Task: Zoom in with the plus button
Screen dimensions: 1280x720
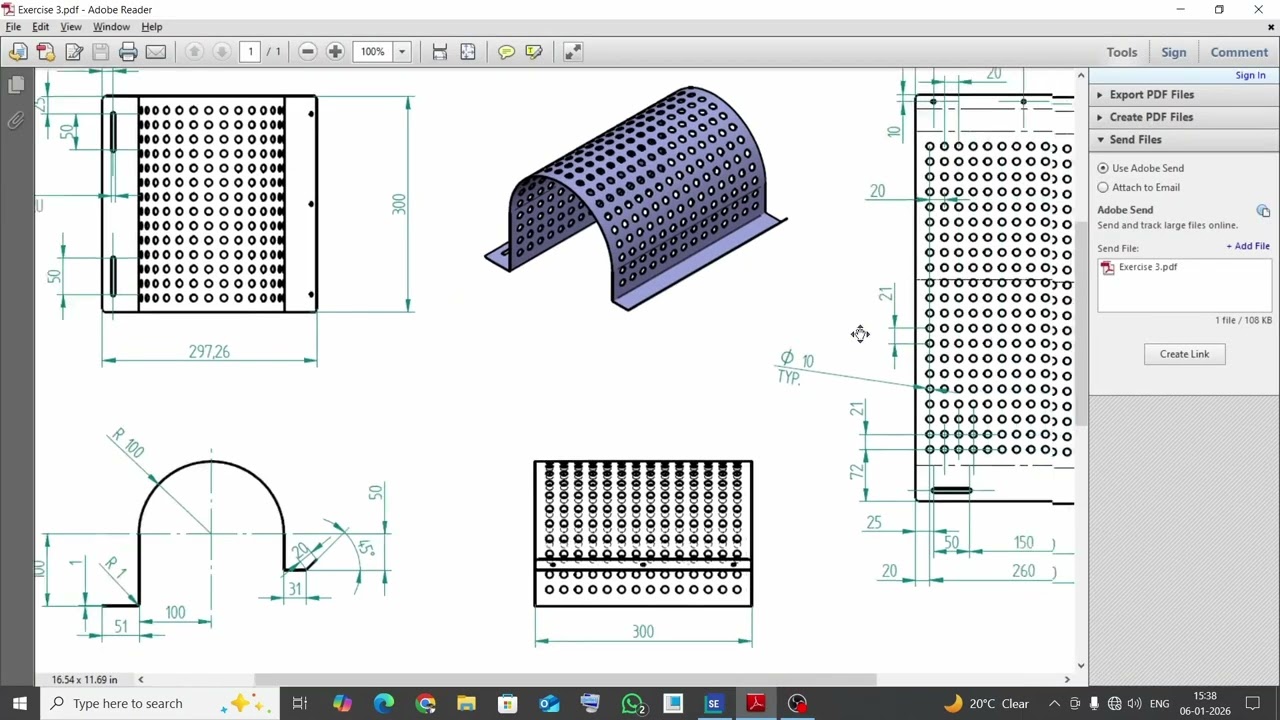Action: click(x=335, y=52)
